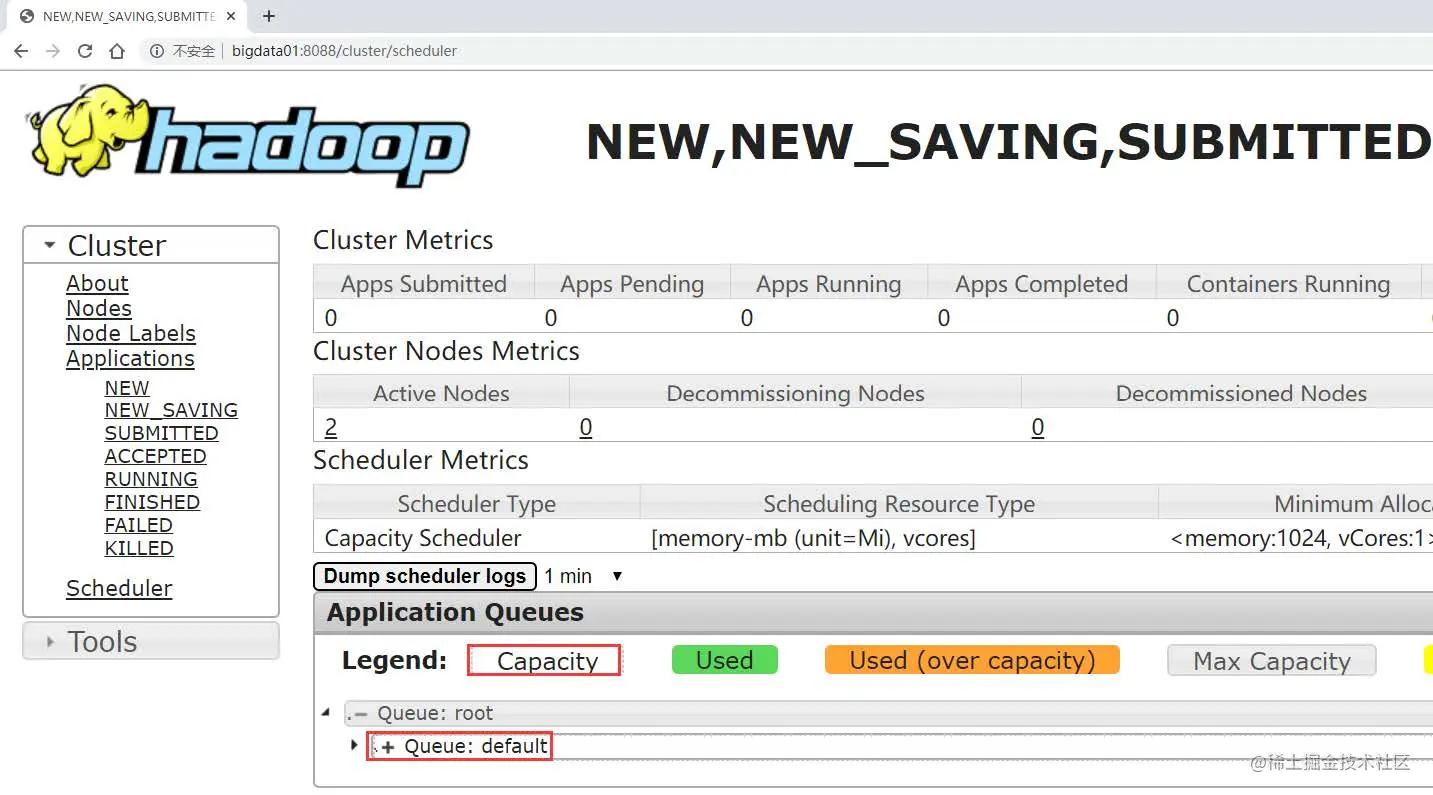Filter applications by FINISHED state
The width and height of the screenshot is (1433, 795).
tap(152, 503)
